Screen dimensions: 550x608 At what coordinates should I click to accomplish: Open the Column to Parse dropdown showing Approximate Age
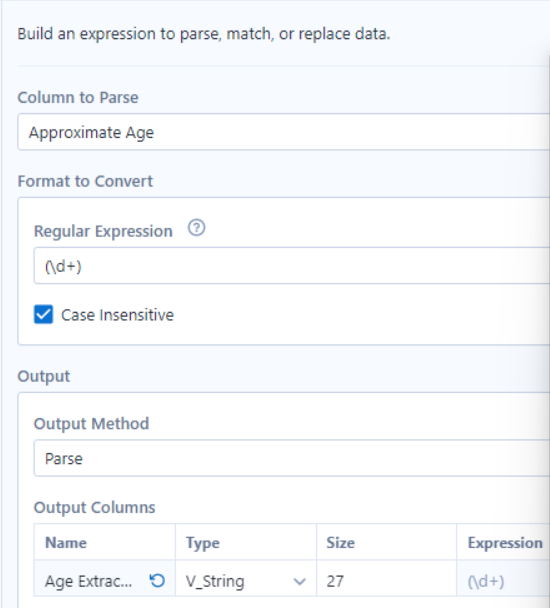(x=284, y=132)
